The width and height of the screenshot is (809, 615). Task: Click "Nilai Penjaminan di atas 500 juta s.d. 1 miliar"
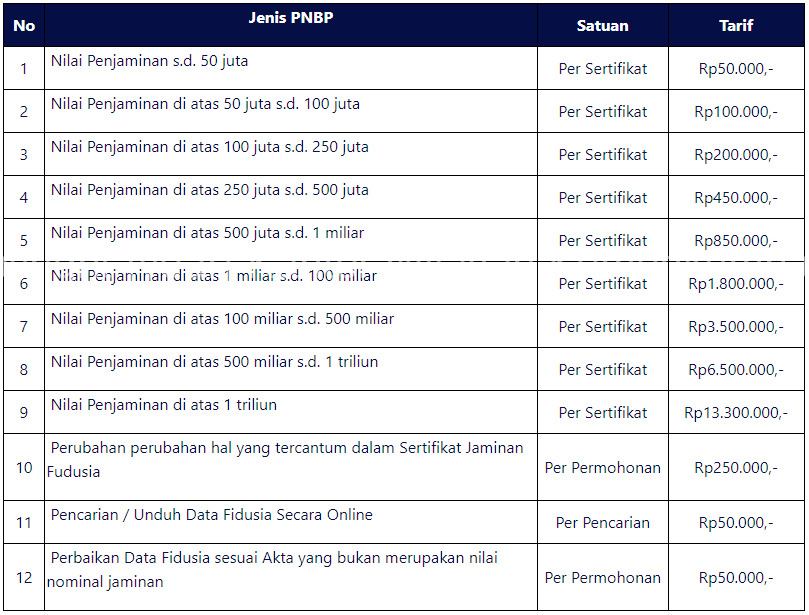(x=208, y=233)
